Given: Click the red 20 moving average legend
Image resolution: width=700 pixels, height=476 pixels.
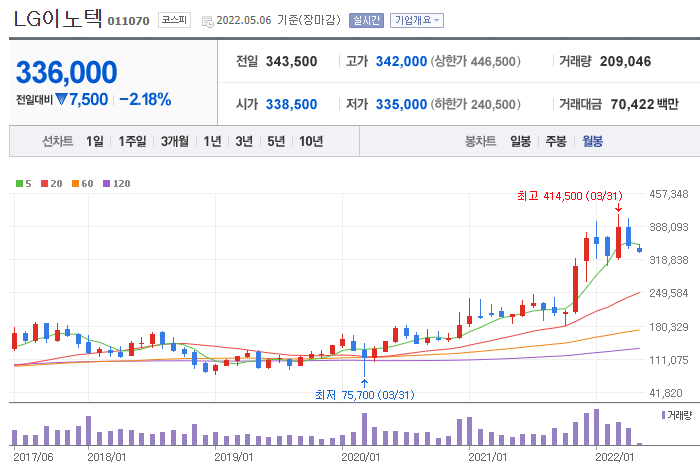Looking at the screenshot, I should (51, 184).
